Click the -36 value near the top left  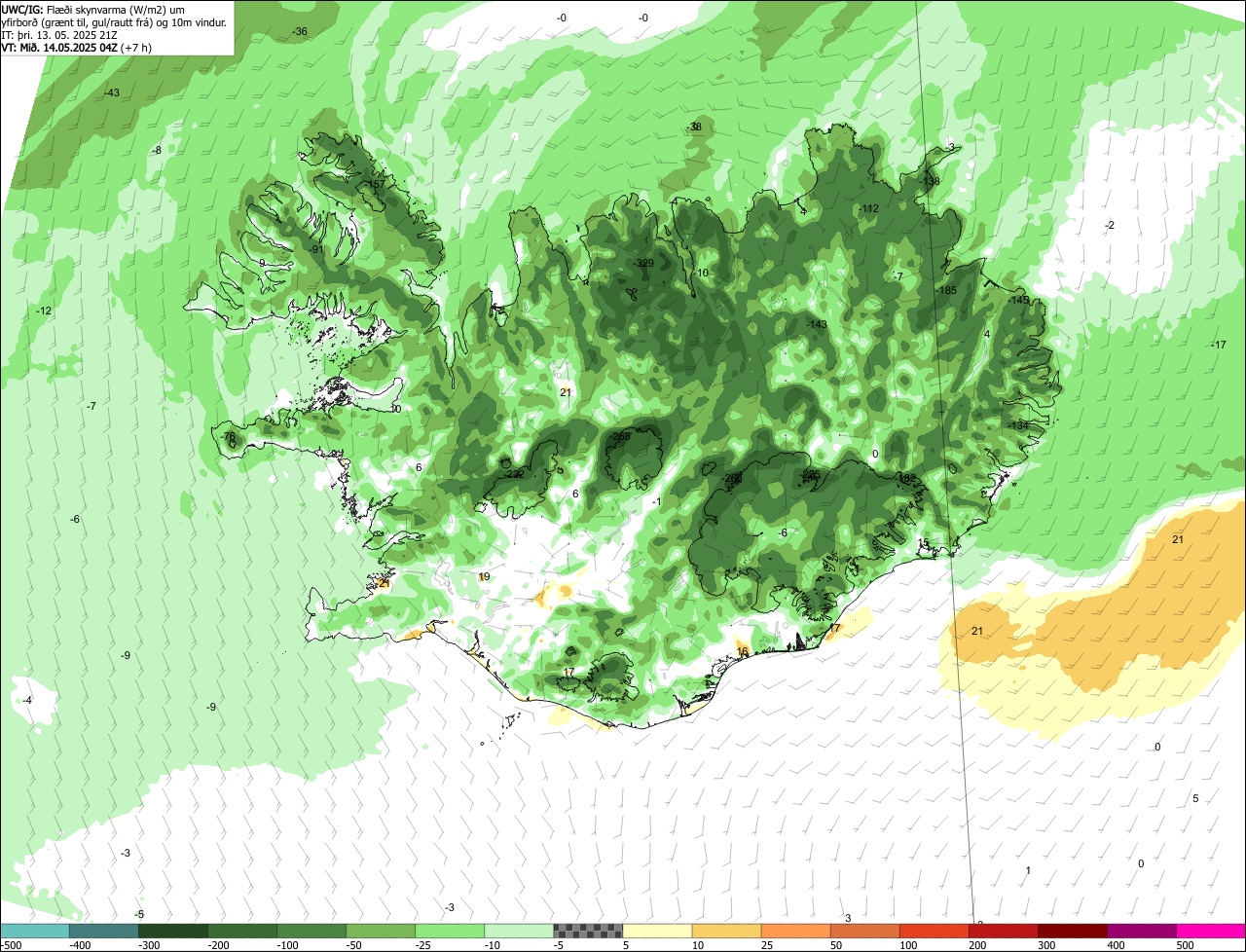300,32
